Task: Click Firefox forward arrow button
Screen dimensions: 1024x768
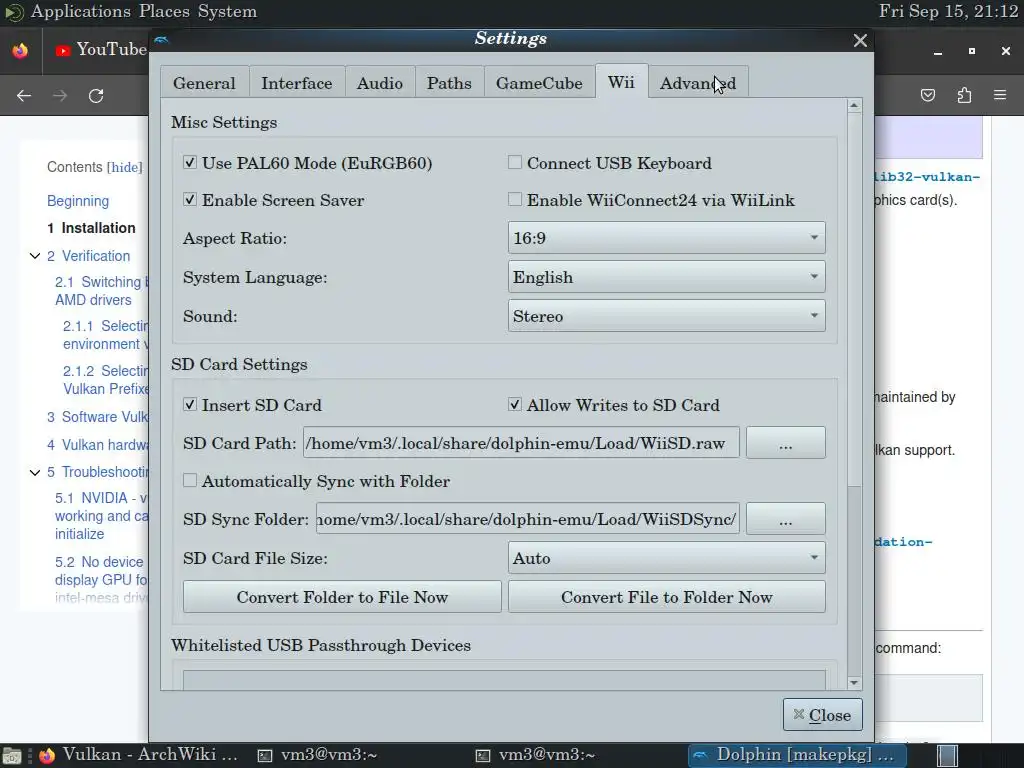Action: [60, 96]
